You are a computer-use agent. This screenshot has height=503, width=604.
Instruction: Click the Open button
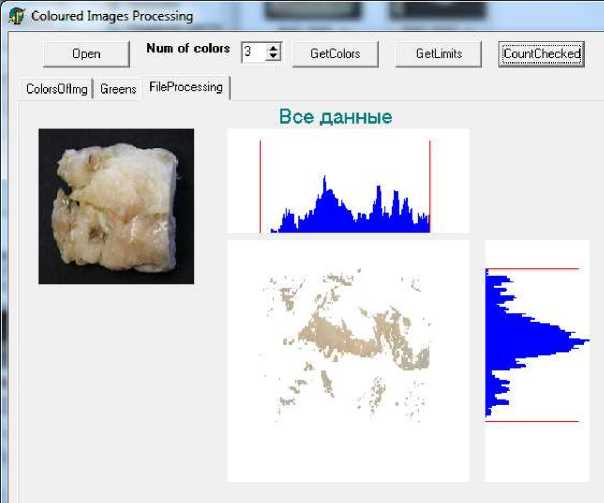pos(86,54)
